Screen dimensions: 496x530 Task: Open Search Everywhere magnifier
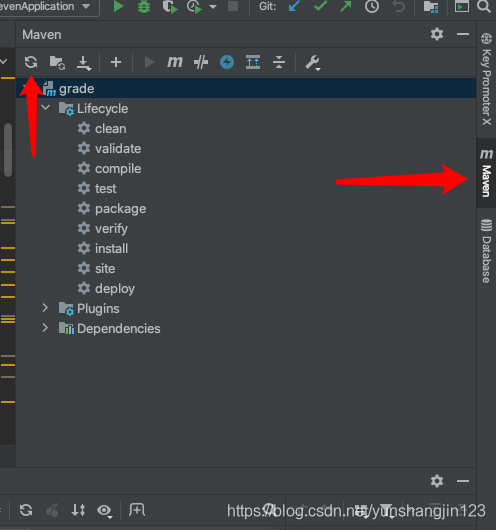click(484, 6)
